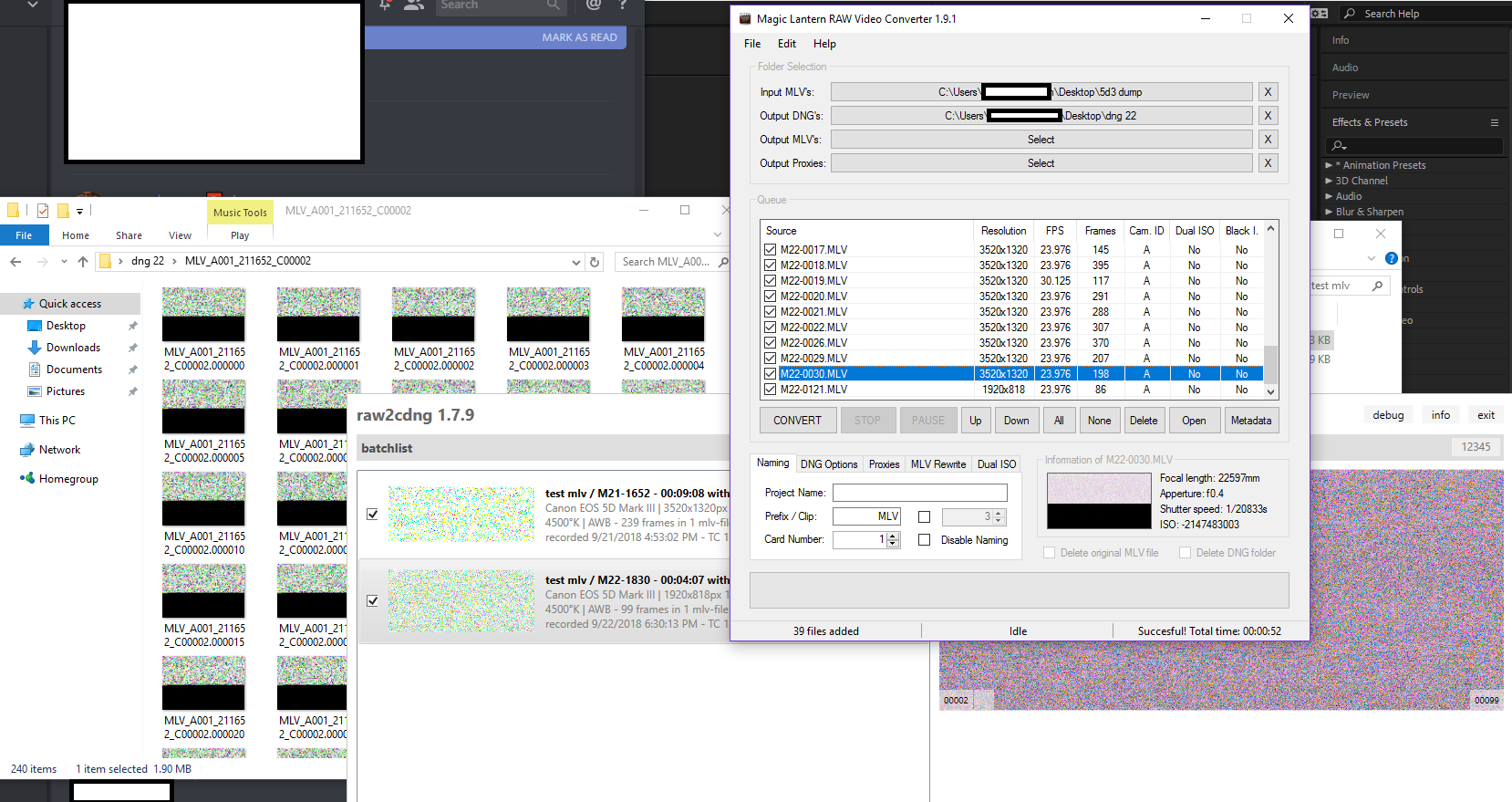The width and height of the screenshot is (1512, 802).
Task: Select Network in the navigation pane
Action: [59, 450]
